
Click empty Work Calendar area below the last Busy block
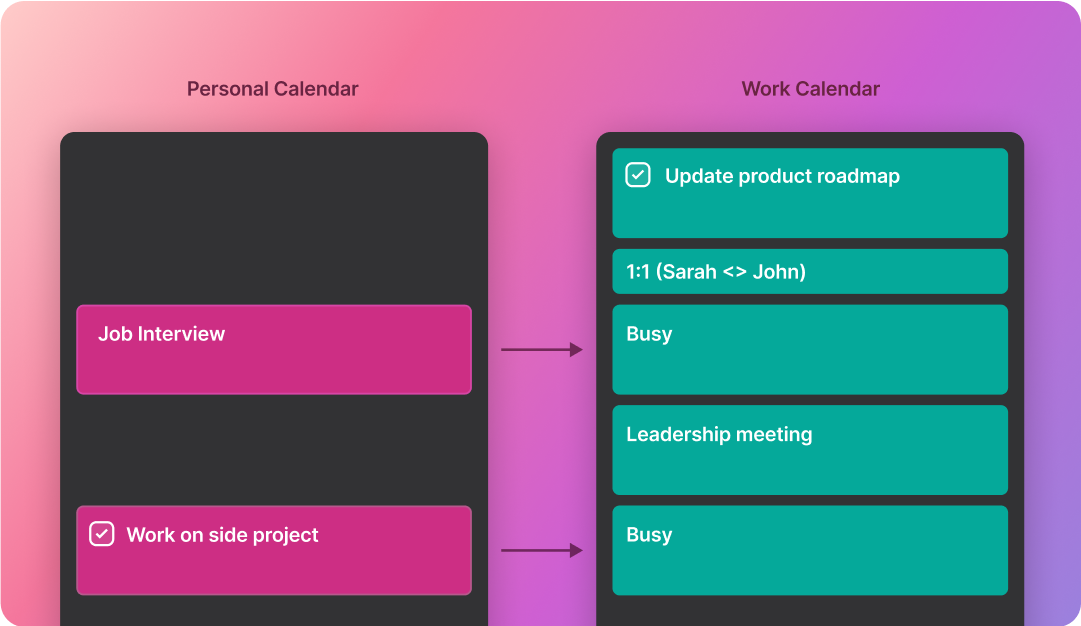click(810, 612)
